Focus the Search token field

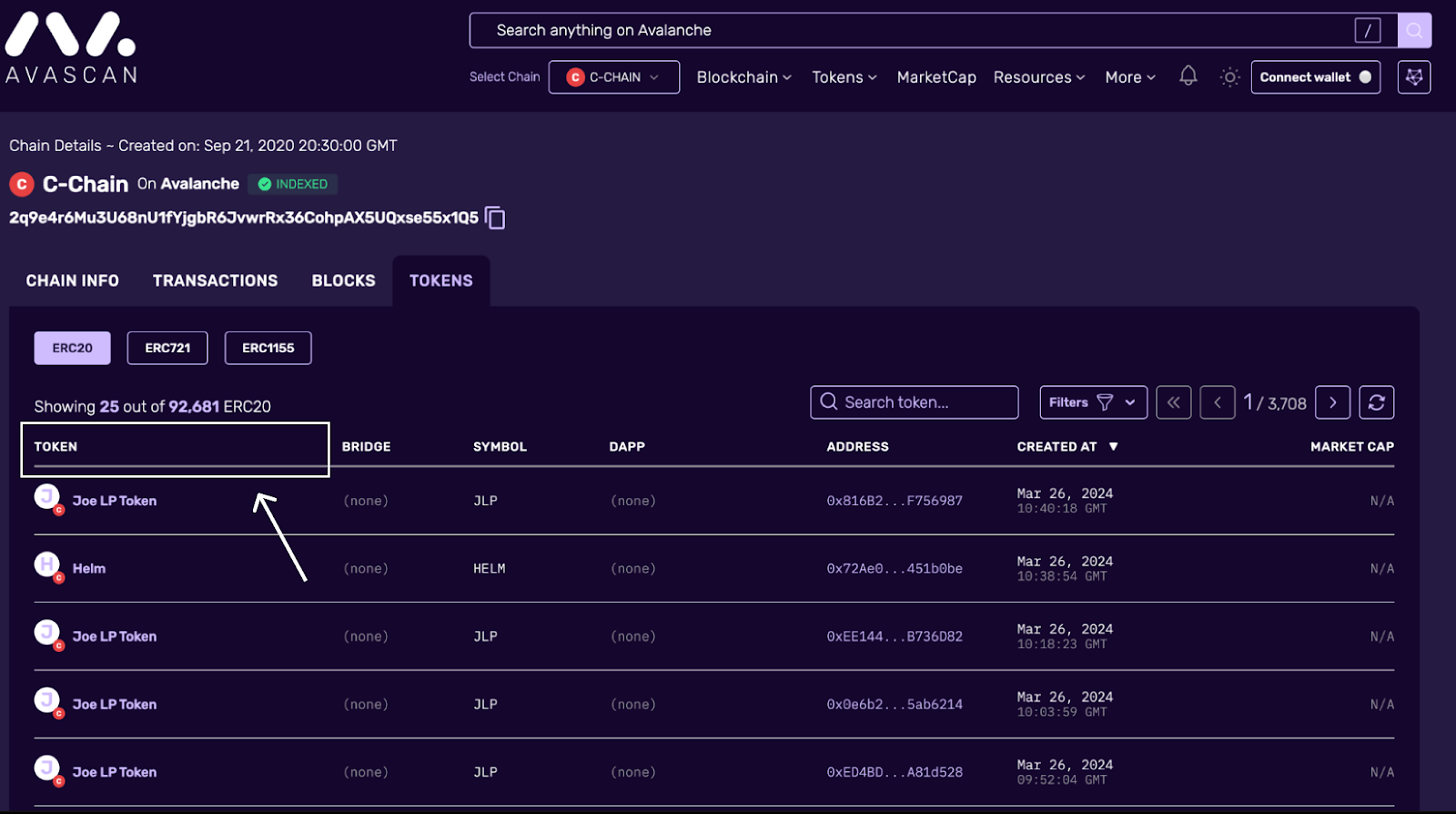click(914, 402)
